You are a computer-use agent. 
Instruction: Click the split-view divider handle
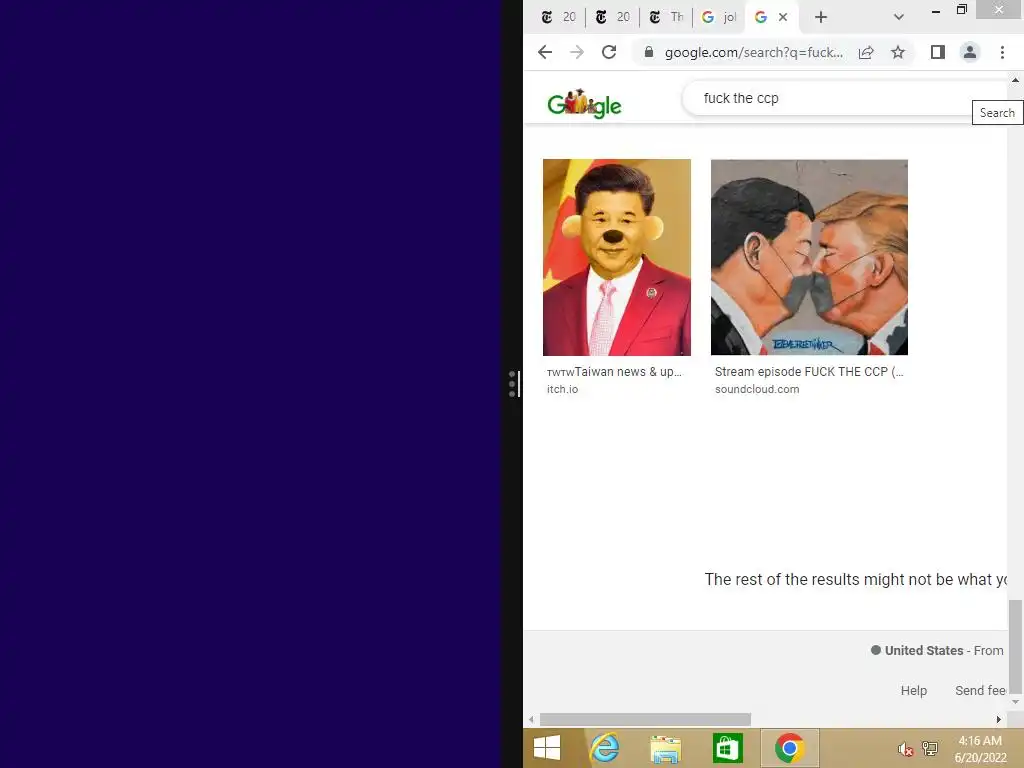click(513, 384)
